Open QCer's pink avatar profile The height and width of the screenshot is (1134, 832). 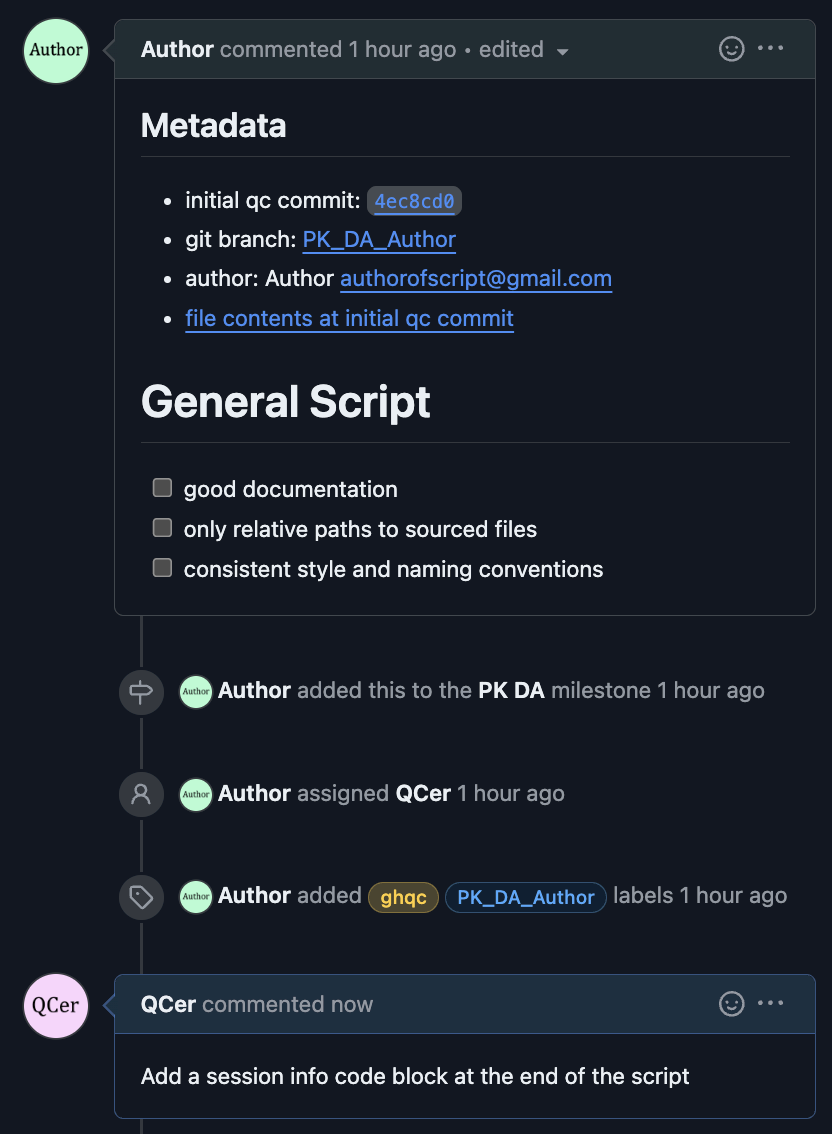click(56, 1006)
